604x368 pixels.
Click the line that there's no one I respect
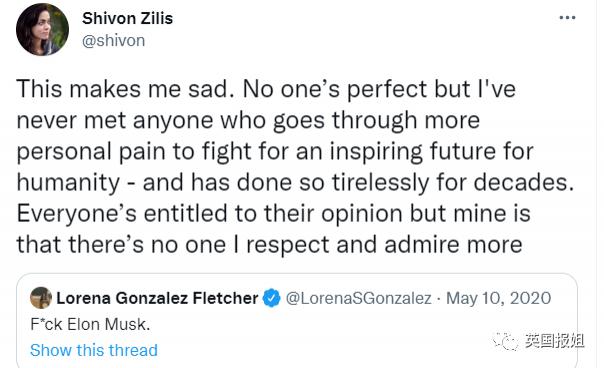point(269,245)
